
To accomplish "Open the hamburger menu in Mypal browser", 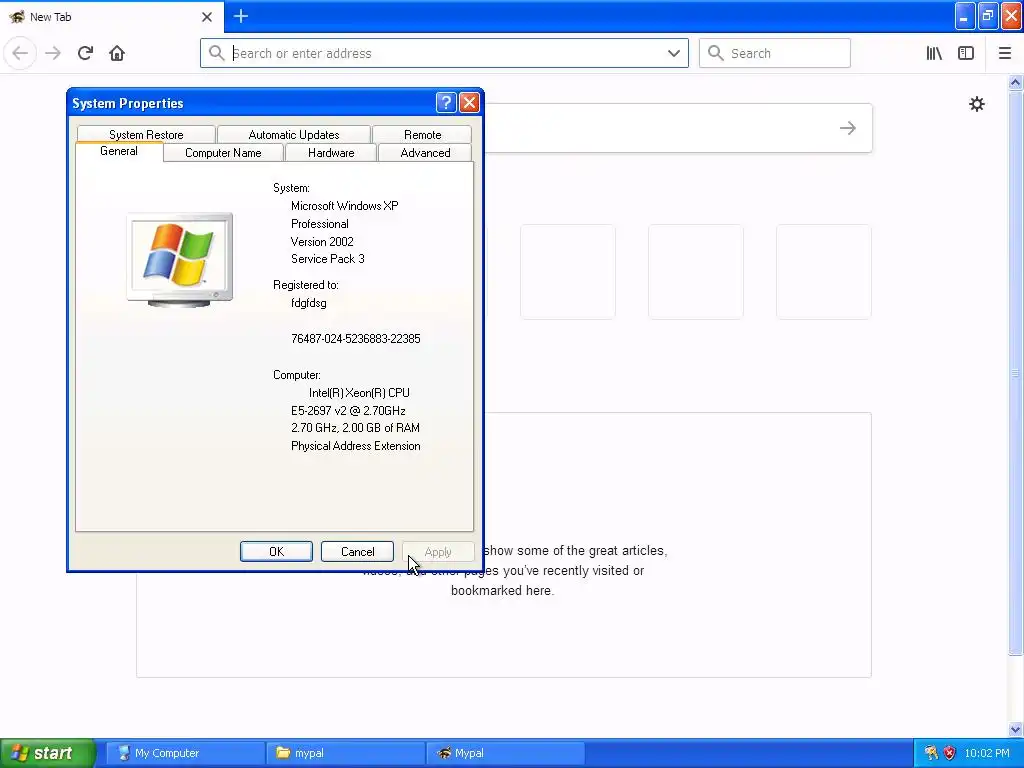I will [1004, 53].
